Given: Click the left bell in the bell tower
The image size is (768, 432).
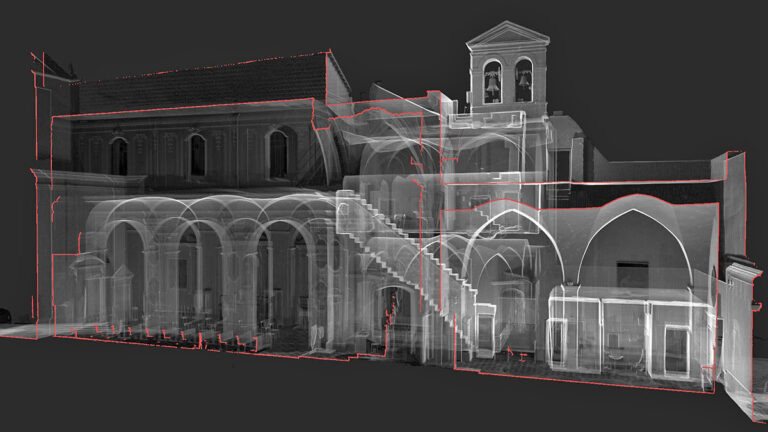Looking at the screenshot, I should click(x=492, y=83).
